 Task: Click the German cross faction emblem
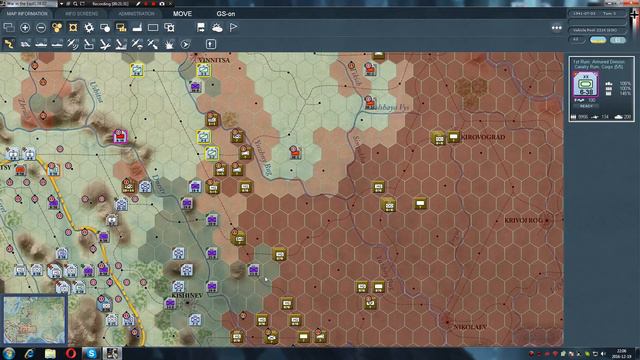[634, 16]
